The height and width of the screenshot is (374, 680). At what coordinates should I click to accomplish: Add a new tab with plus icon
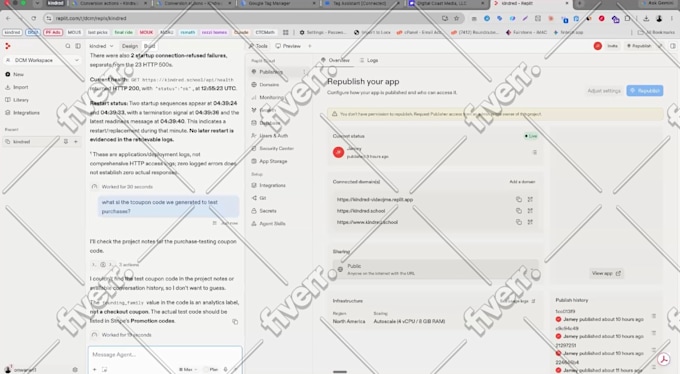[310, 46]
